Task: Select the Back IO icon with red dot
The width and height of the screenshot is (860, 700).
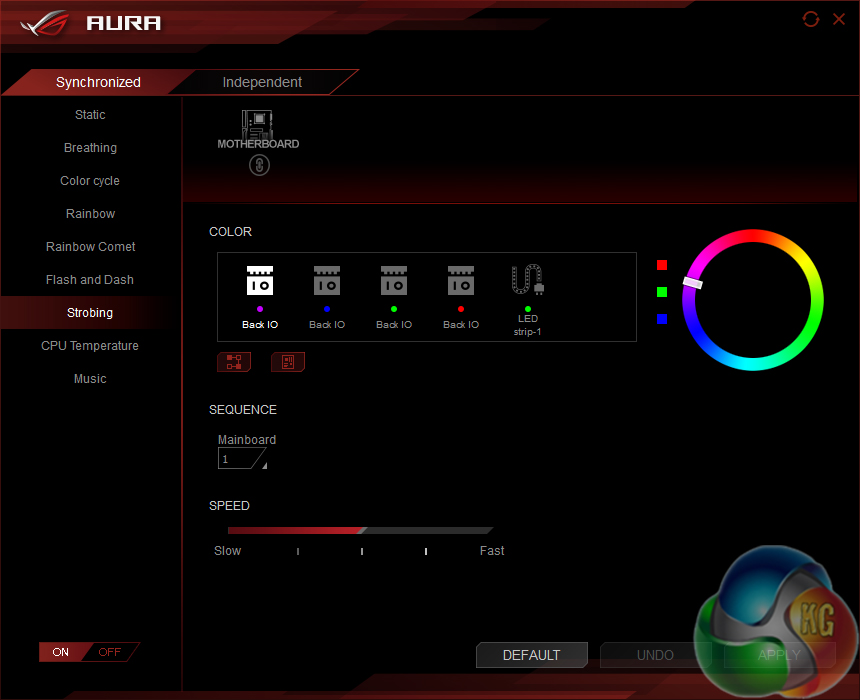Action: [x=461, y=281]
